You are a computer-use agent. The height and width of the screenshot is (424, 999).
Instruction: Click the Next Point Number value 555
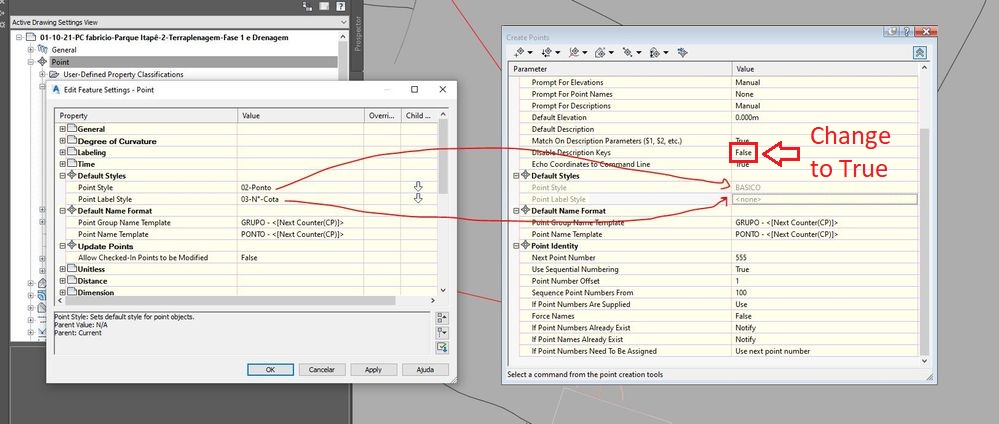click(x=740, y=258)
